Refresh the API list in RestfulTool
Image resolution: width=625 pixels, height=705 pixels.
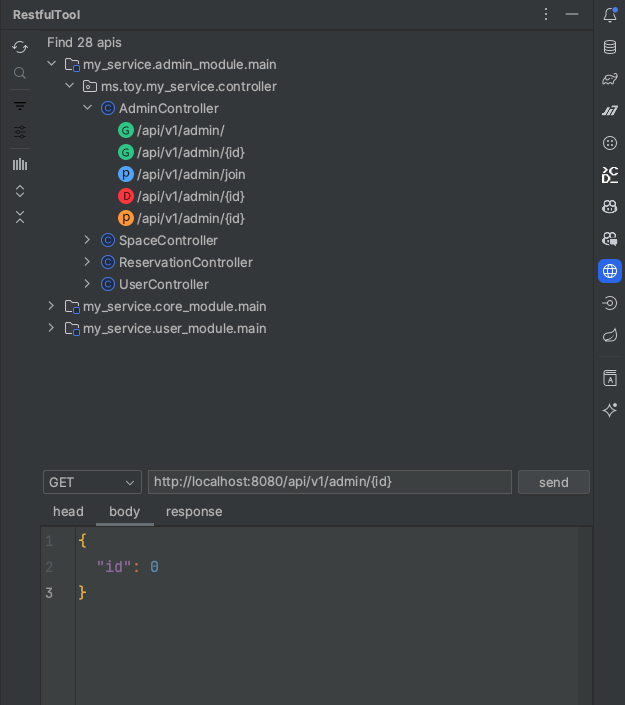(x=20, y=47)
